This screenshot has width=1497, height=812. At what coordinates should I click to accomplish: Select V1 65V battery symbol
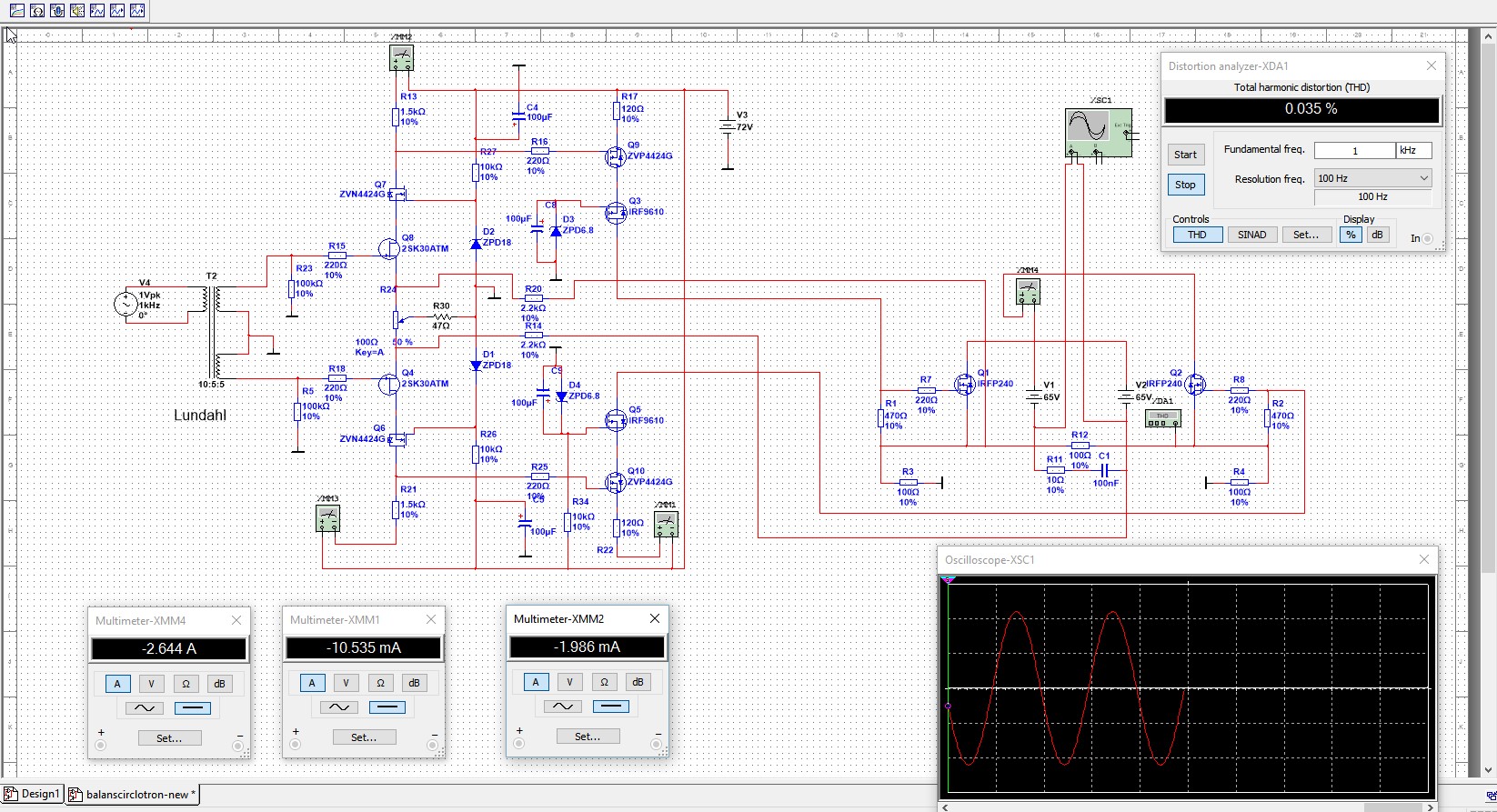pos(1034,396)
